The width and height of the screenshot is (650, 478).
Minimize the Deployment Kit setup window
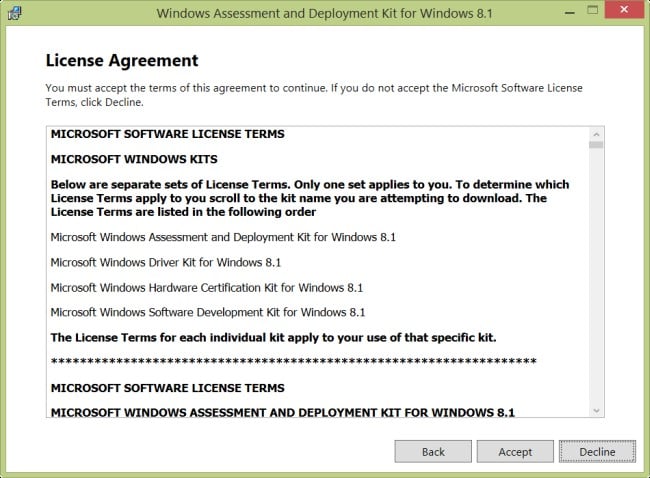570,12
